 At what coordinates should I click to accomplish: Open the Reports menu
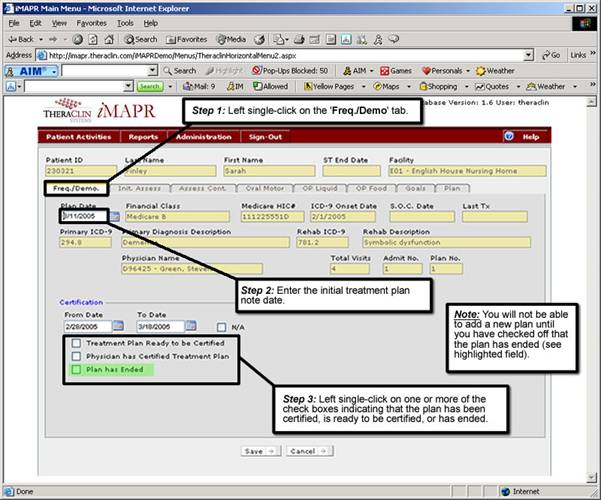coord(143,137)
